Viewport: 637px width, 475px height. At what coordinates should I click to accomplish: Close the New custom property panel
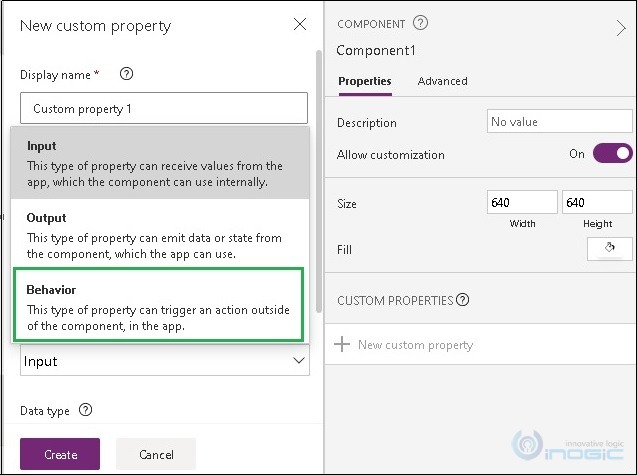(x=300, y=24)
